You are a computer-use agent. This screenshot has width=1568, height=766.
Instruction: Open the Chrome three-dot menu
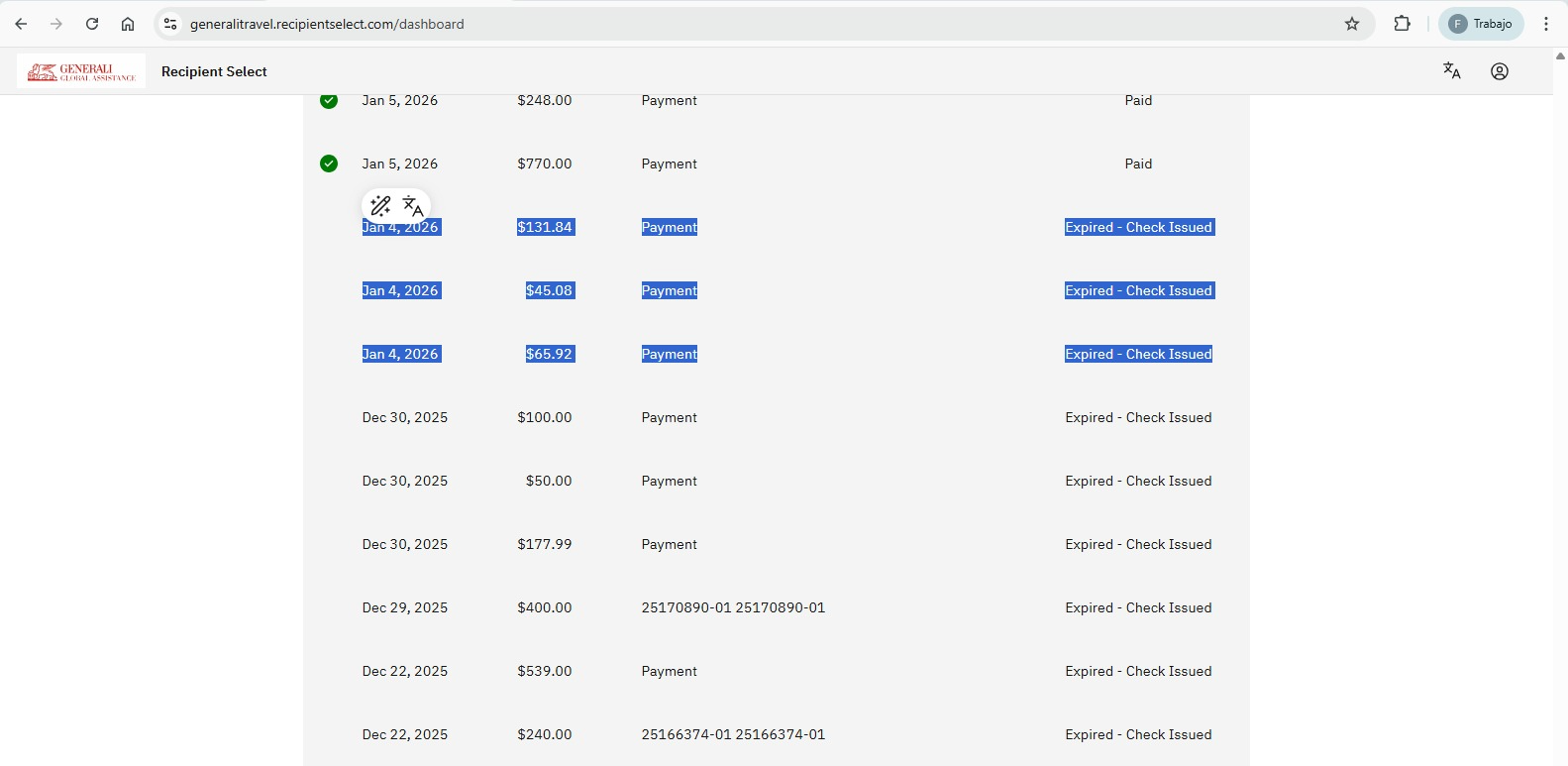(1546, 24)
